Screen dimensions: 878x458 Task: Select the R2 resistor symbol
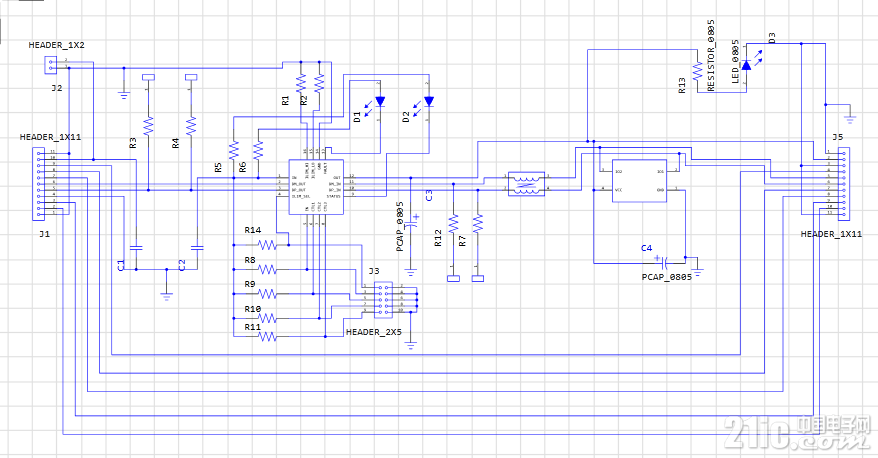[x=319, y=83]
